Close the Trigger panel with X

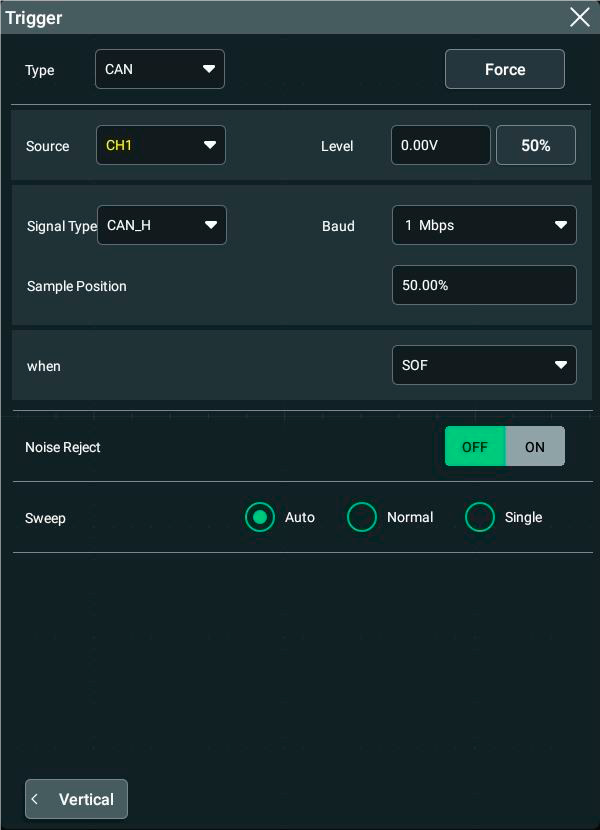pos(579,17)
